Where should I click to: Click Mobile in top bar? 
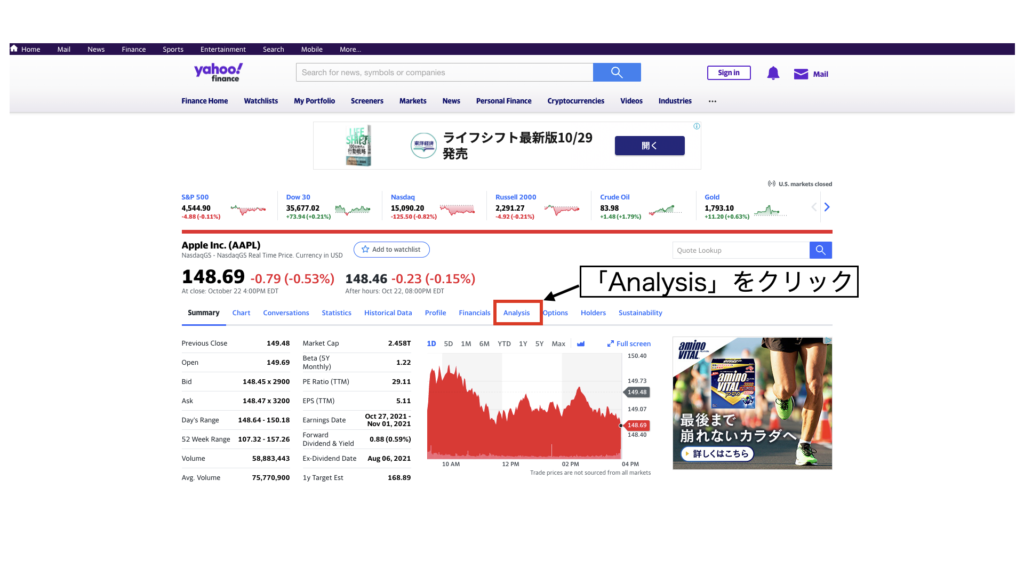[312, 49]
